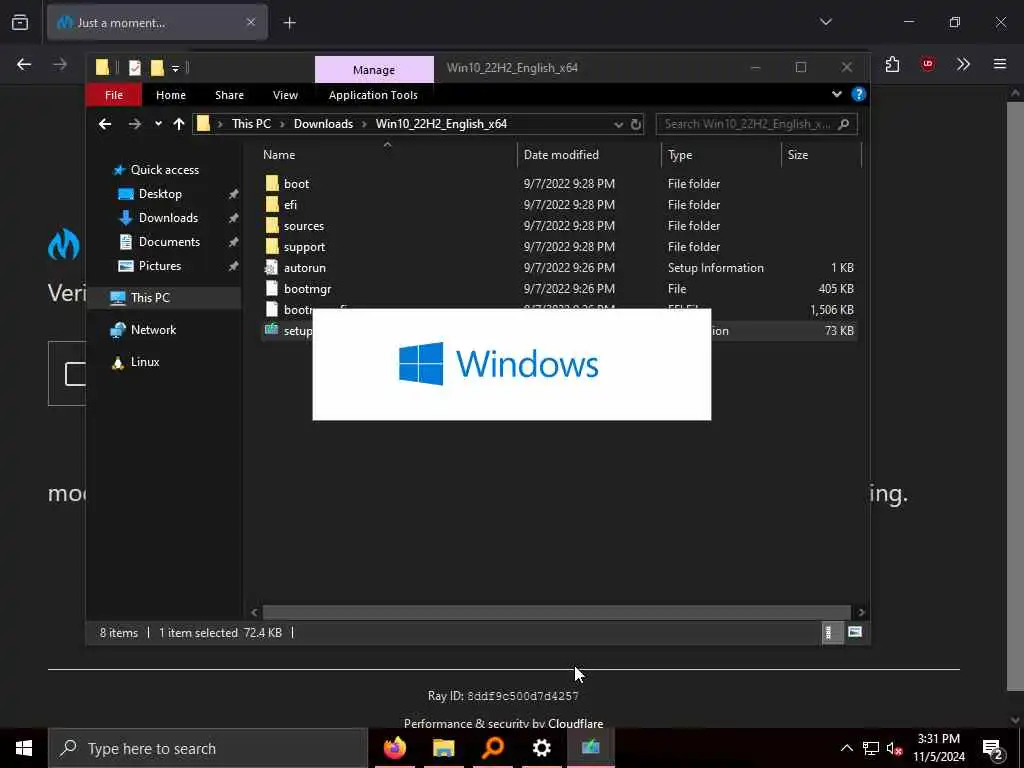Click the uBlock Origin toolbar icon
The image size is (1024, 768).
(x=927, y=64)
